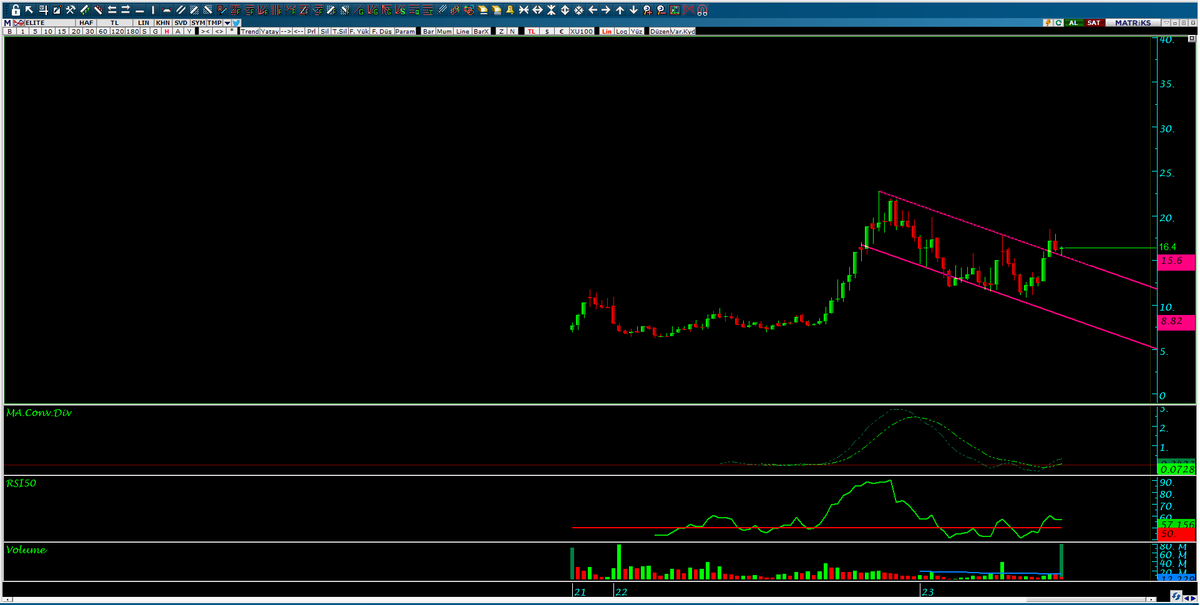Click the MATRIKS logo button
This screenshot has height=605, width=1200.
click(x=1133, y=22)
